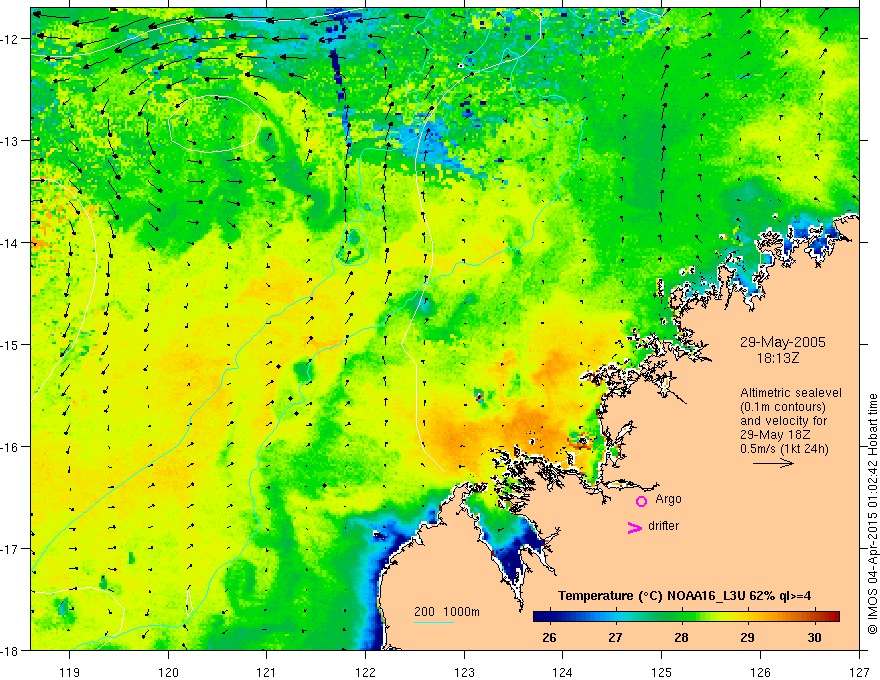Image resolution: width=880 pixels, height=680 pixels.
Task: Click longitude axis label '125'
Action: coord(662,672)
